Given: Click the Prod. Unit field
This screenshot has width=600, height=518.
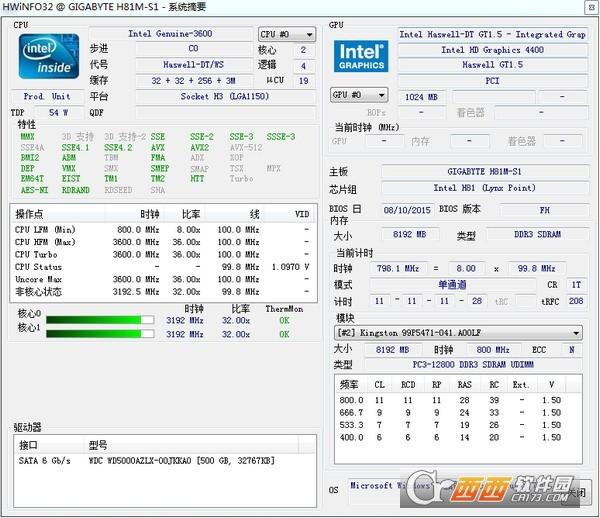Looking at the screenshot, I should (x=47, y=96).
